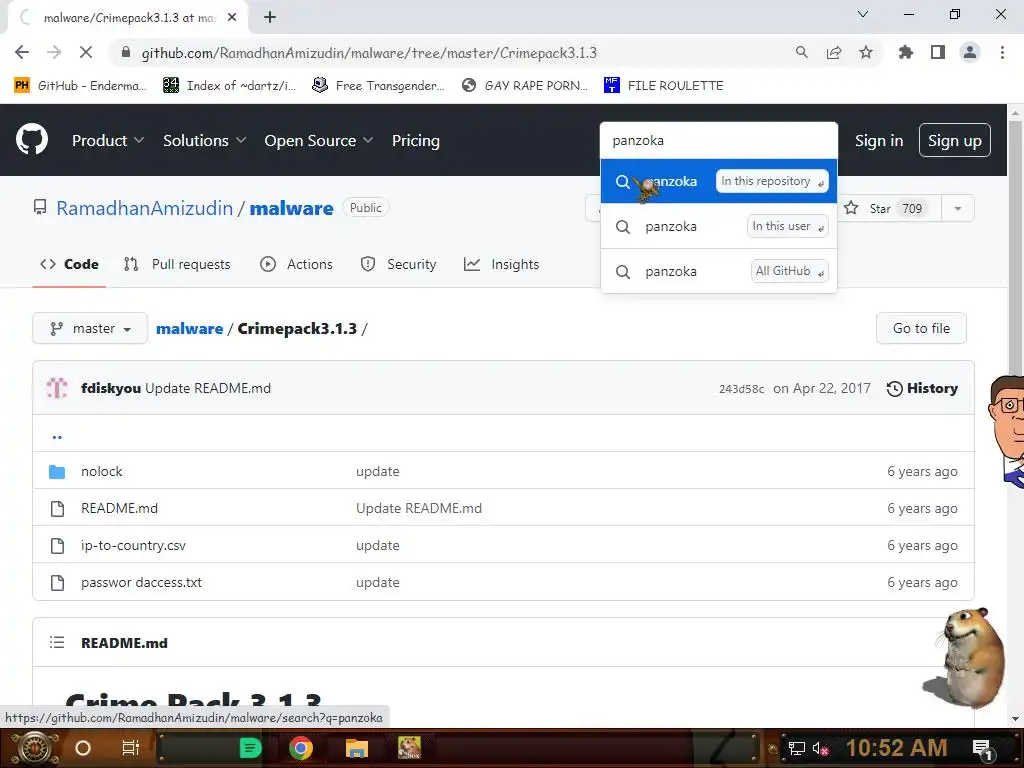Search panzoka In this repository
This screenshot has width=1024, height=768.
pyautogui.click(x=718, y=182)
